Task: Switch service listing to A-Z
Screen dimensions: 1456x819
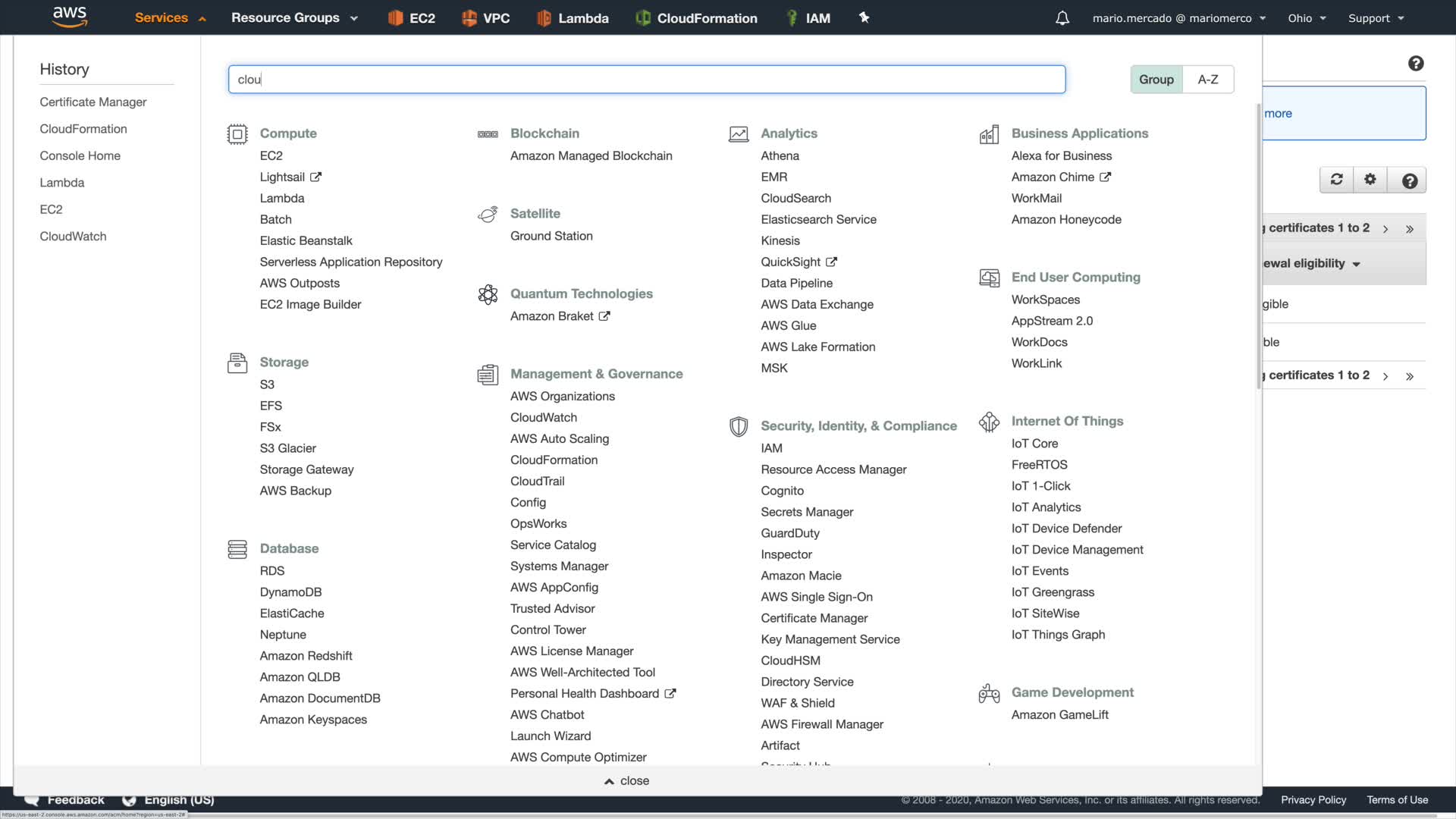Action: point(1207,80)
